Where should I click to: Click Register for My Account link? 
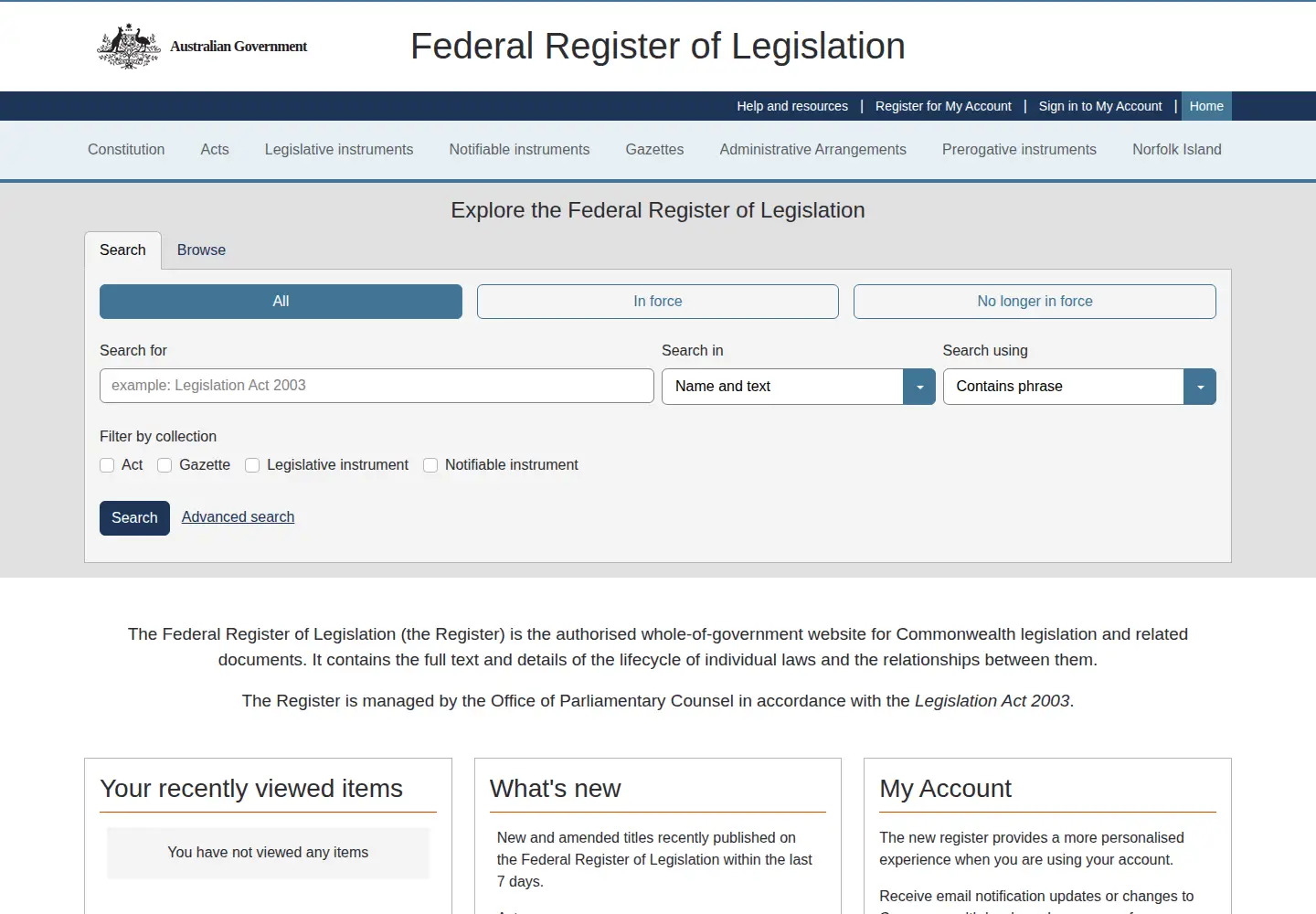pyautogui.click(x=943, y=106)
